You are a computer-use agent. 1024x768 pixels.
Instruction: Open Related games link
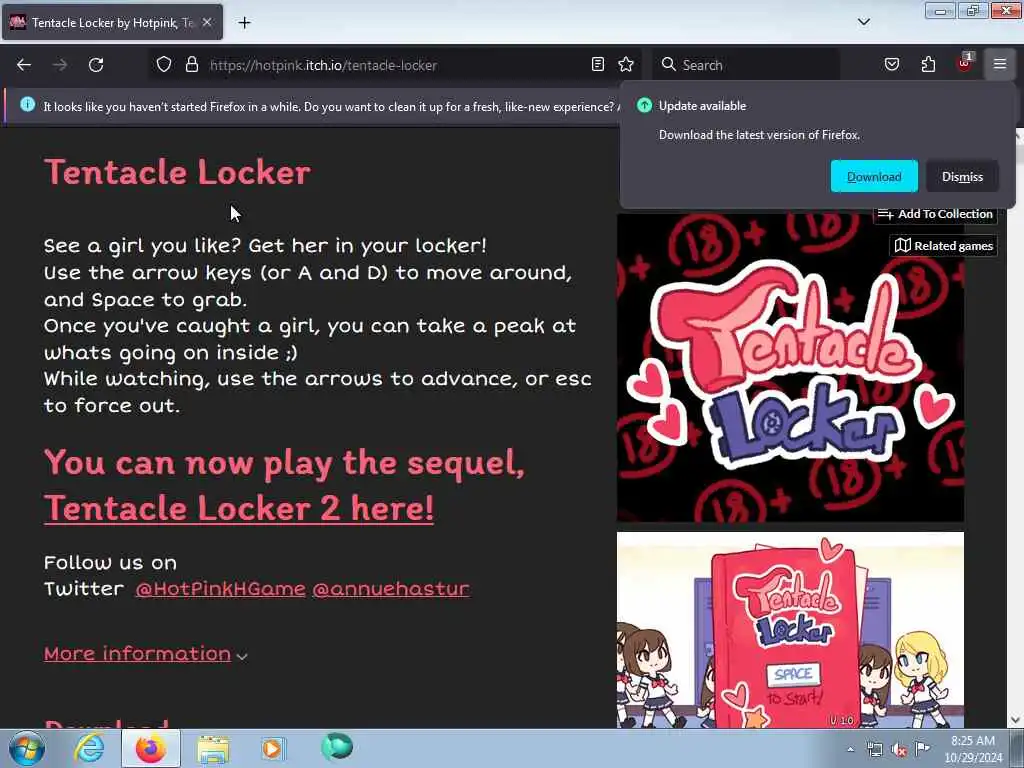[x=944, y=246]
